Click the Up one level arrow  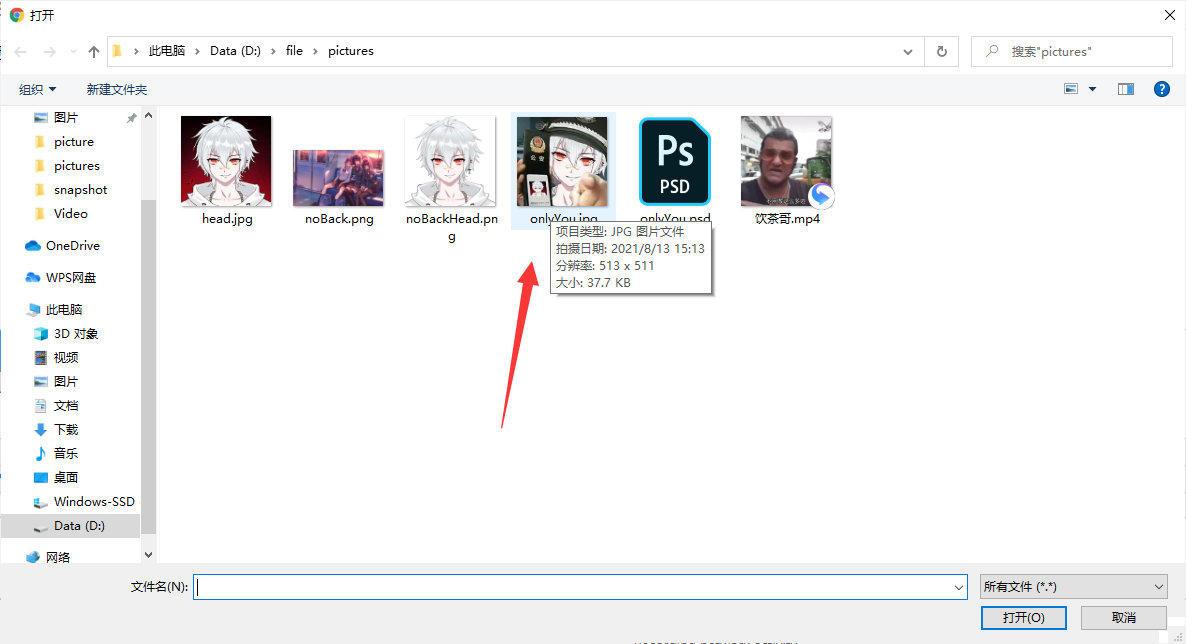pos(94,51)
